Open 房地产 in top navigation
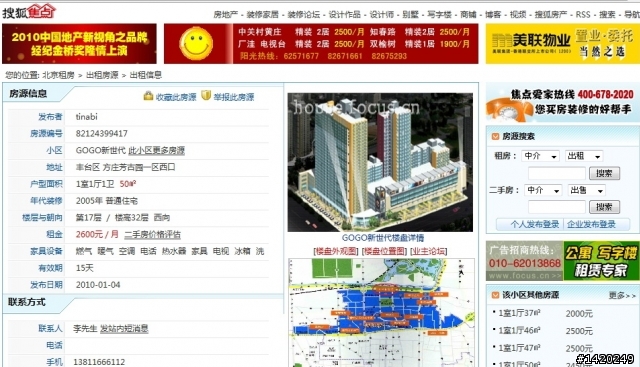The width and height of the screenshot is (640, 367). (x=225, y=15)
